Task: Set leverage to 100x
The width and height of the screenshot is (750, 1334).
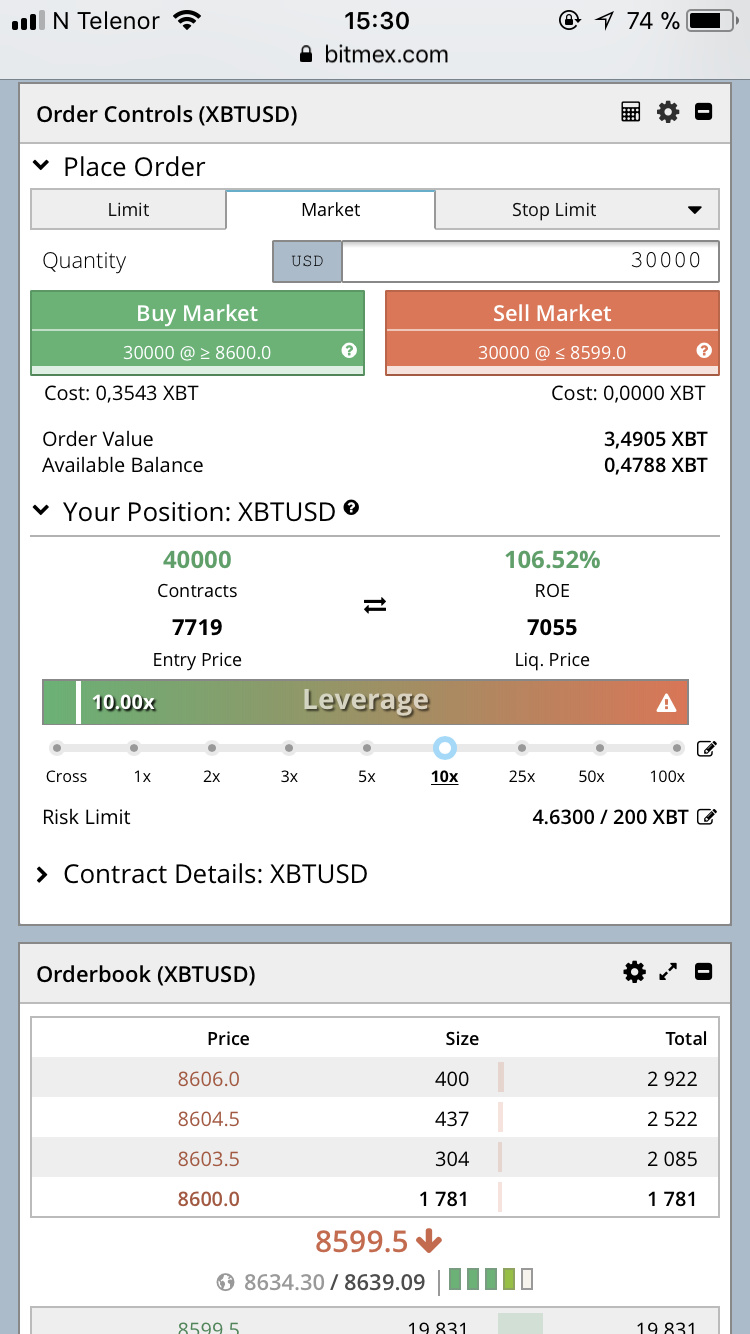Action: 677,748
